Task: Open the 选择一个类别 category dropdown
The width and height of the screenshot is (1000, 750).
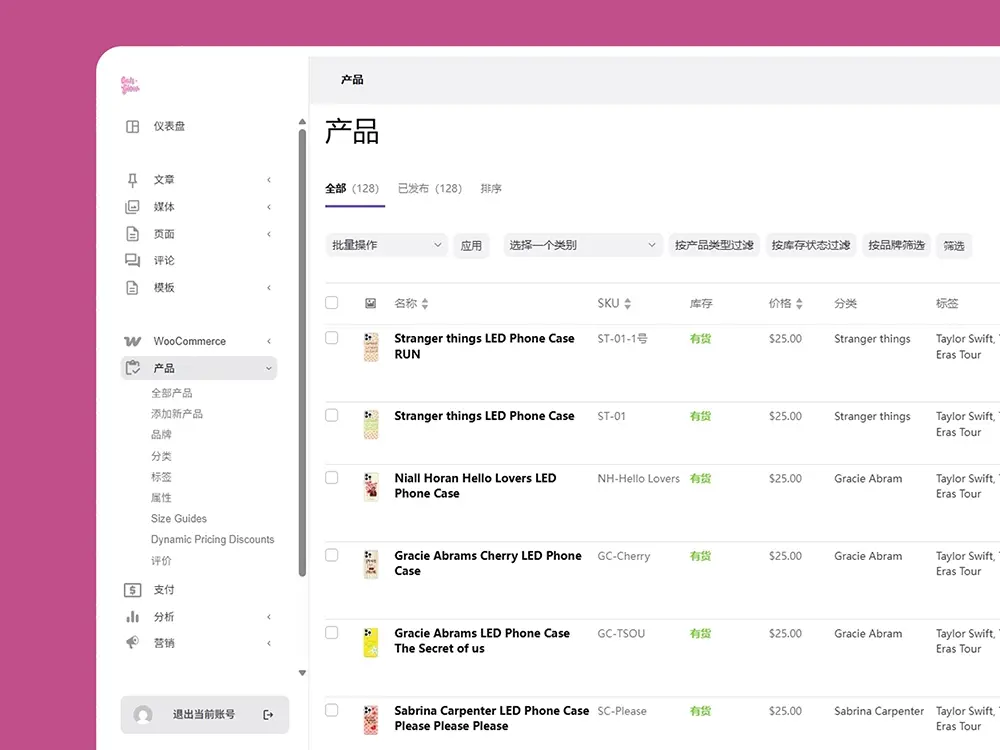Action: [583, 245]
